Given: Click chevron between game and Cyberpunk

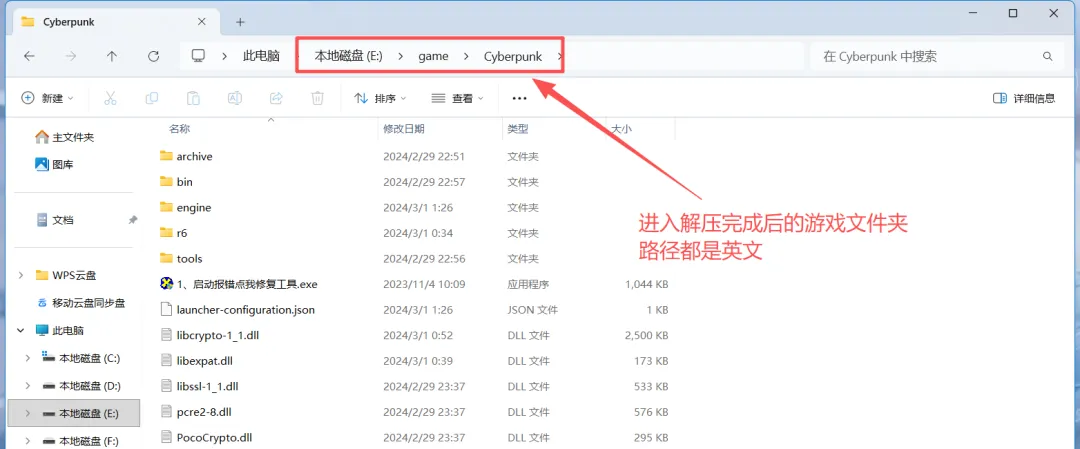Looking at the screenshot, I should [x=466, y=56].
